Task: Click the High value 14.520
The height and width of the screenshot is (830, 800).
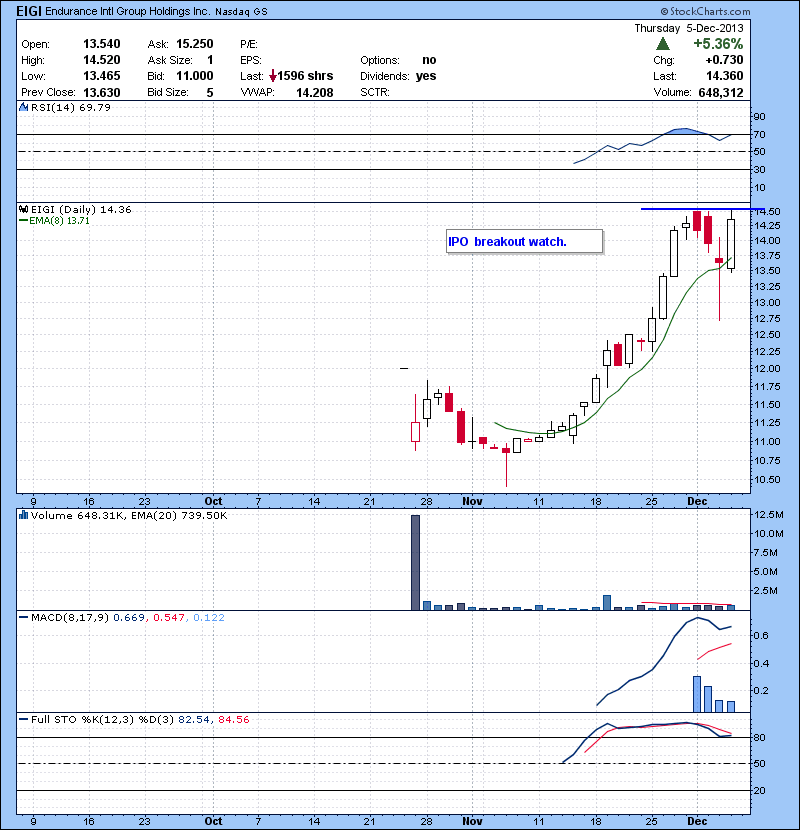Action: click(x=102, y=60)
